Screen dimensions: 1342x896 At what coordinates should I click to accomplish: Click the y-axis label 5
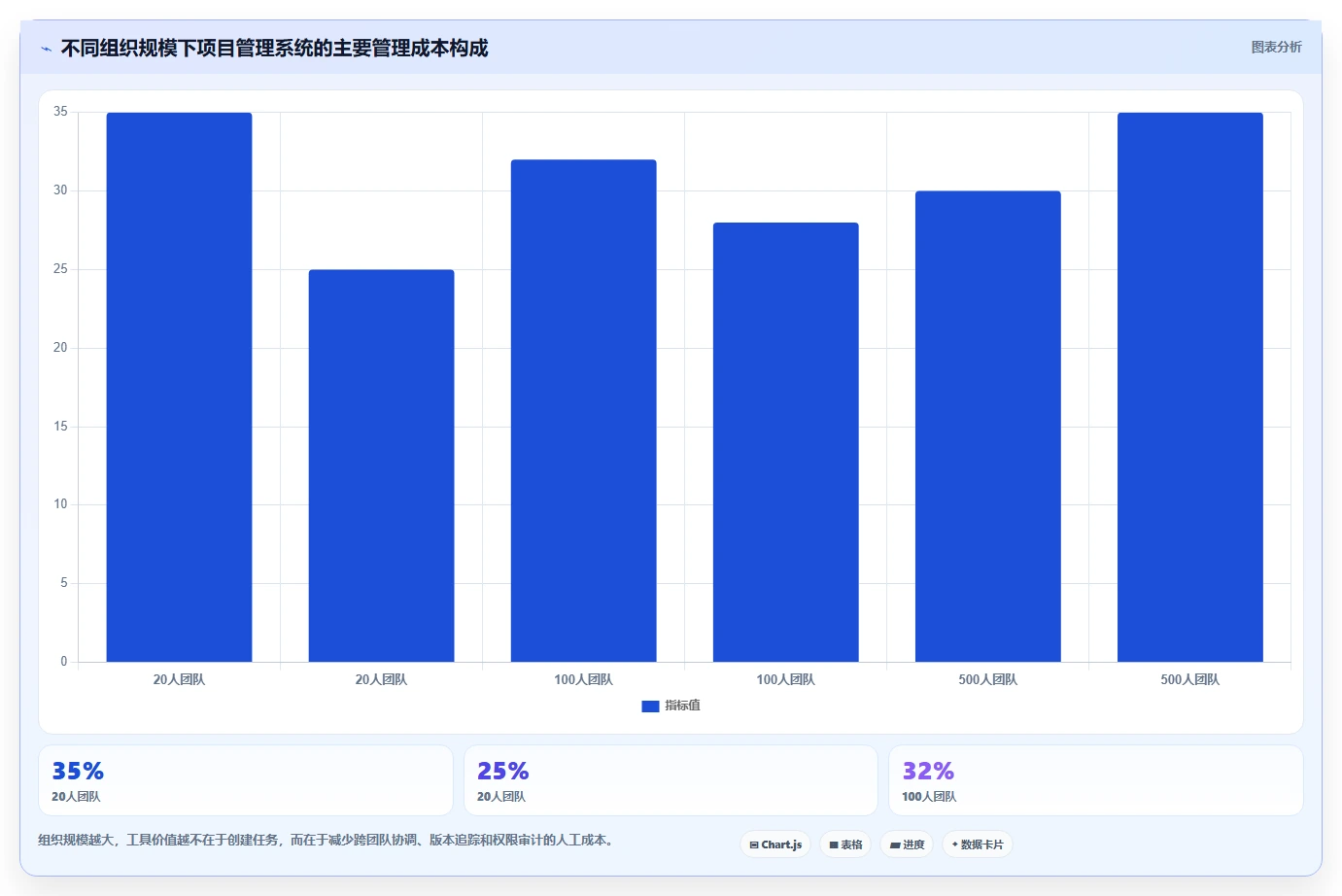coord(64,583)
